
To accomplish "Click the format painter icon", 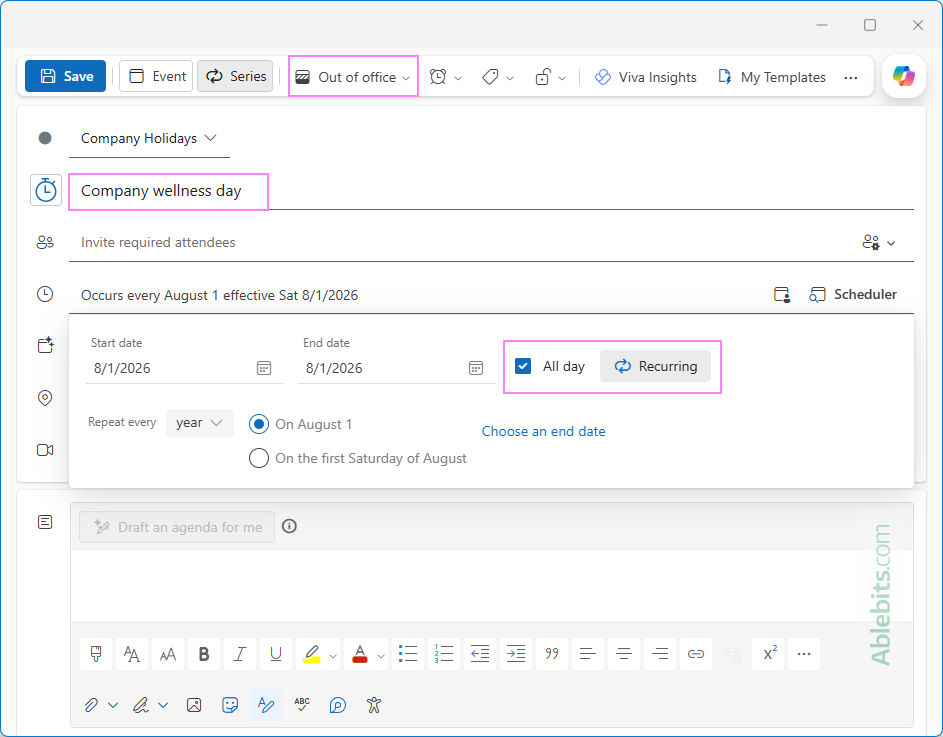I will click(x=96, y=654).
